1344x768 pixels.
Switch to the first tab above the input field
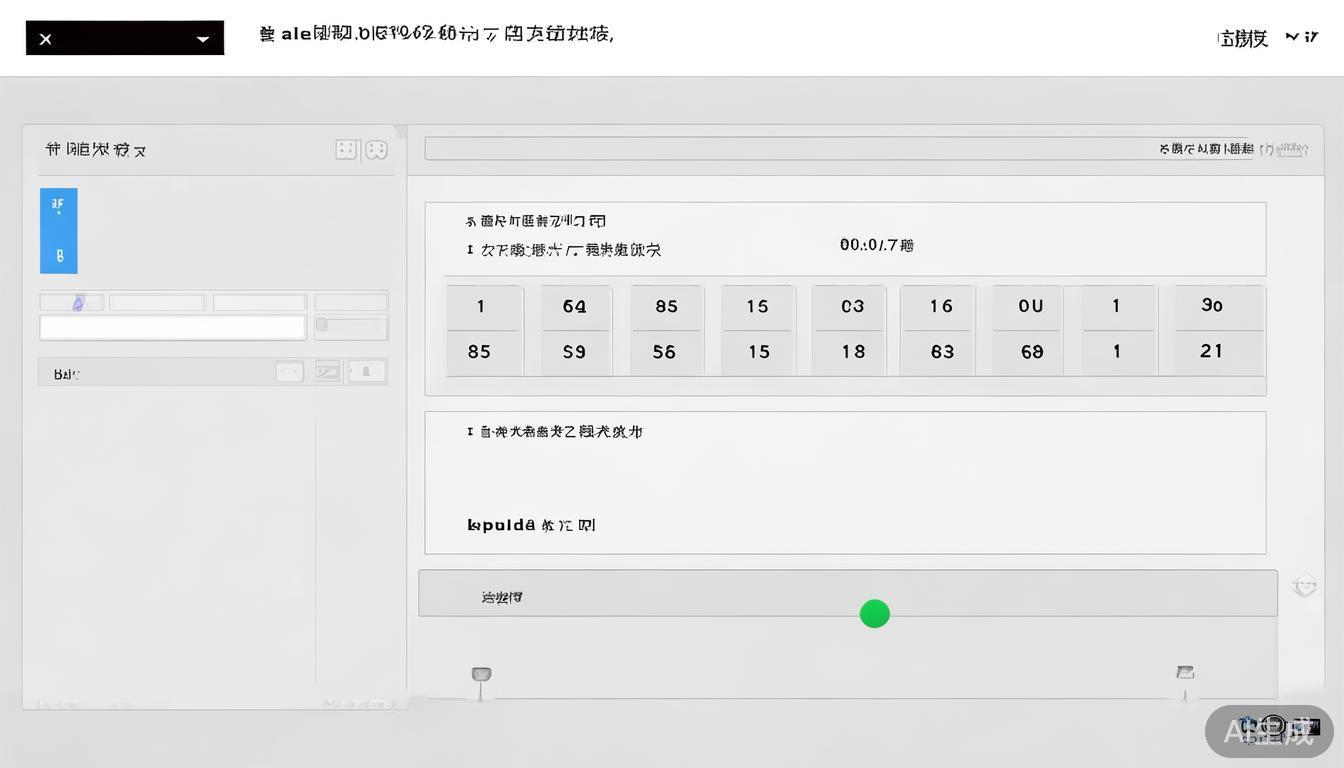pos(71,300)
